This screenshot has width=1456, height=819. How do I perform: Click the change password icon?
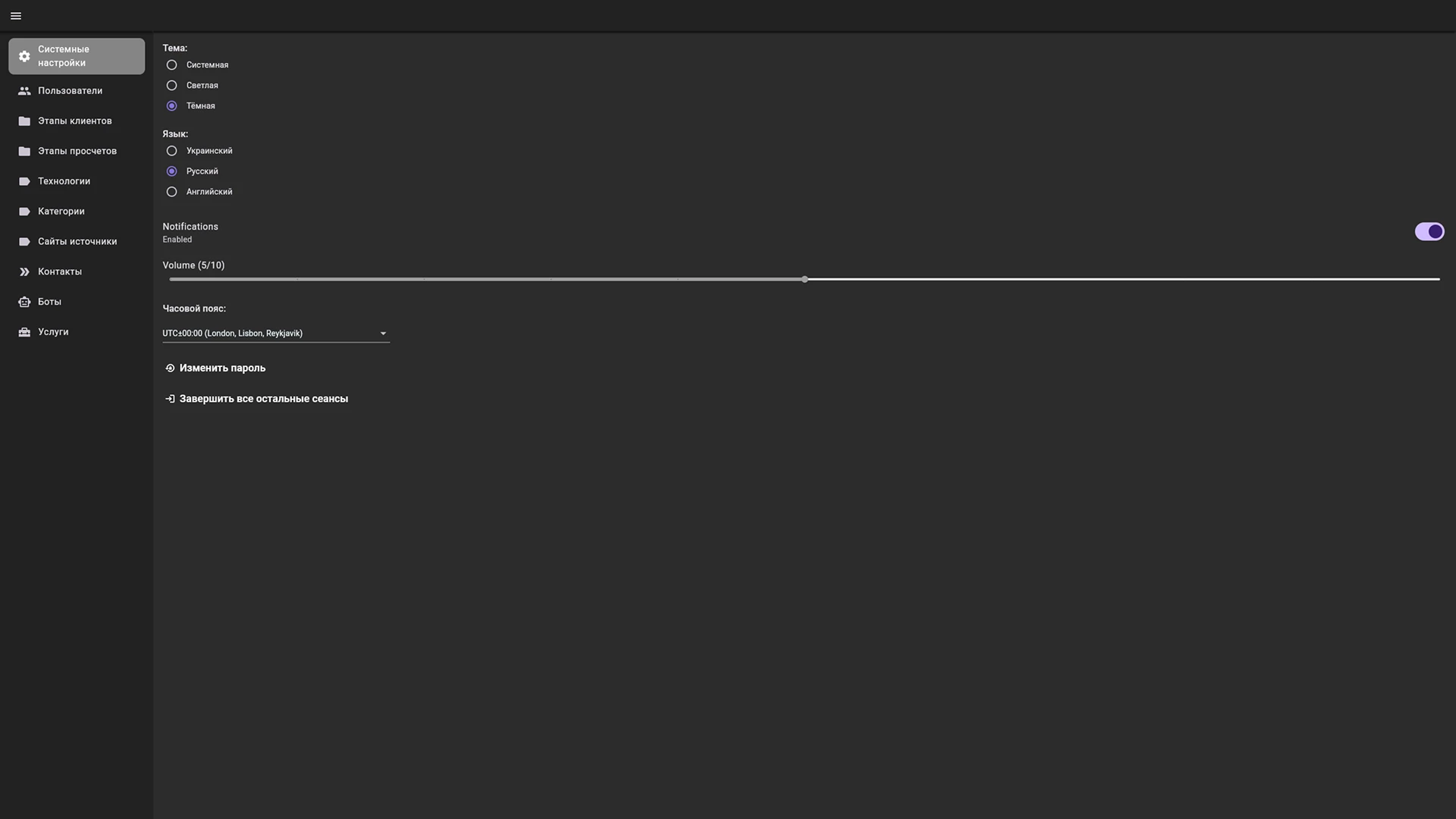click(x=170, y=369)
